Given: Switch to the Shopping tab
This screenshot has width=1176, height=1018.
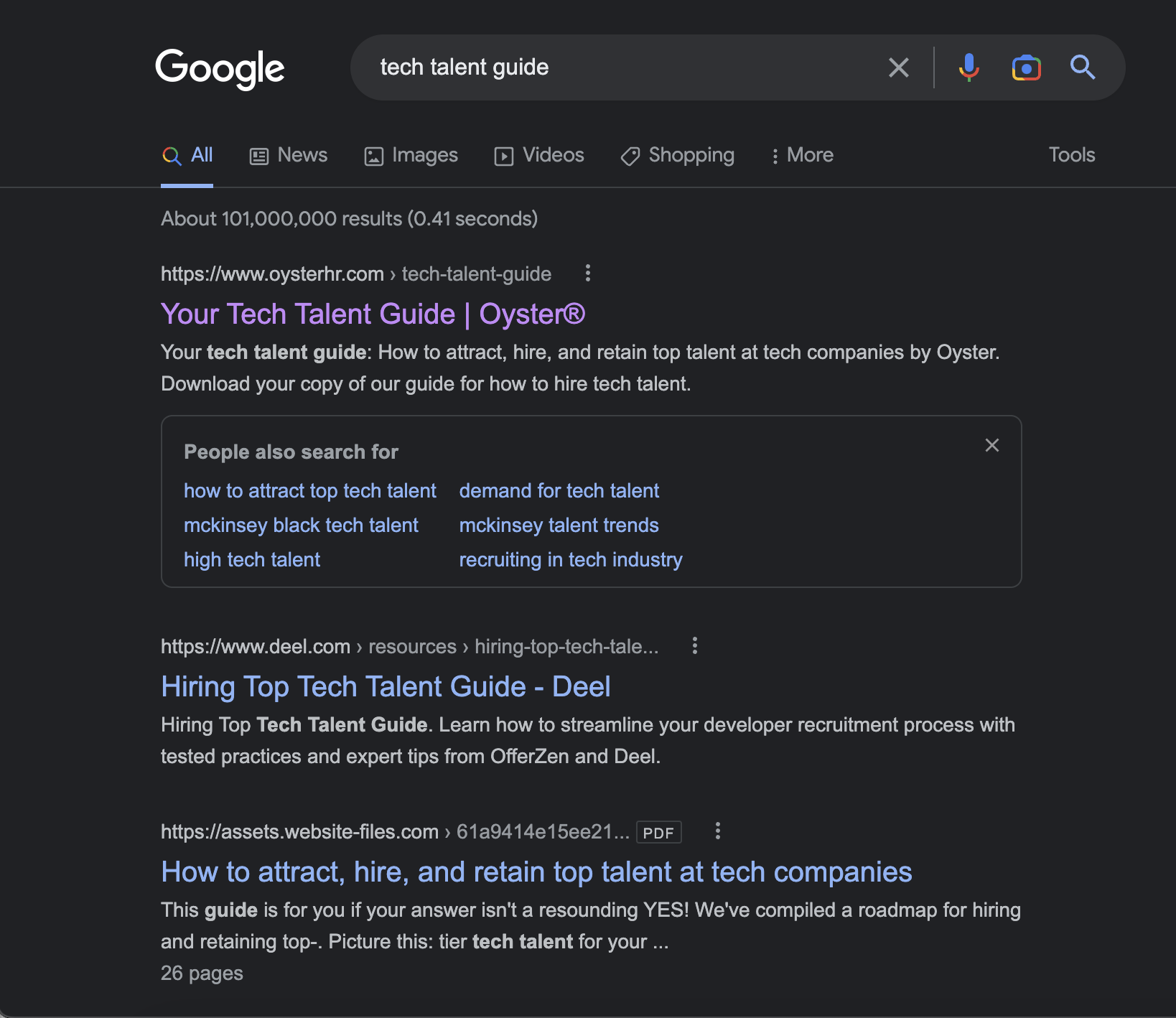Looking at the screenshot, I should (677, 155).
